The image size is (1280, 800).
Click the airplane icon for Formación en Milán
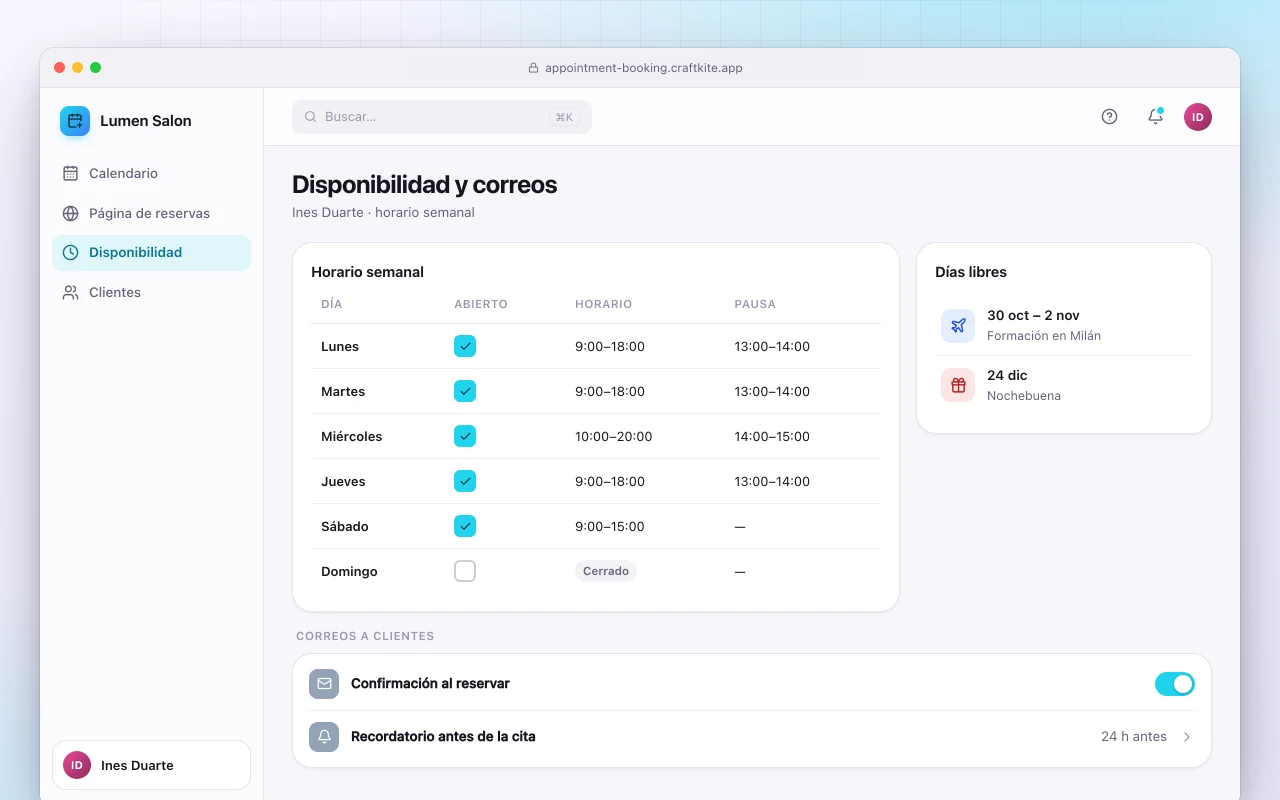pos(958,326)
